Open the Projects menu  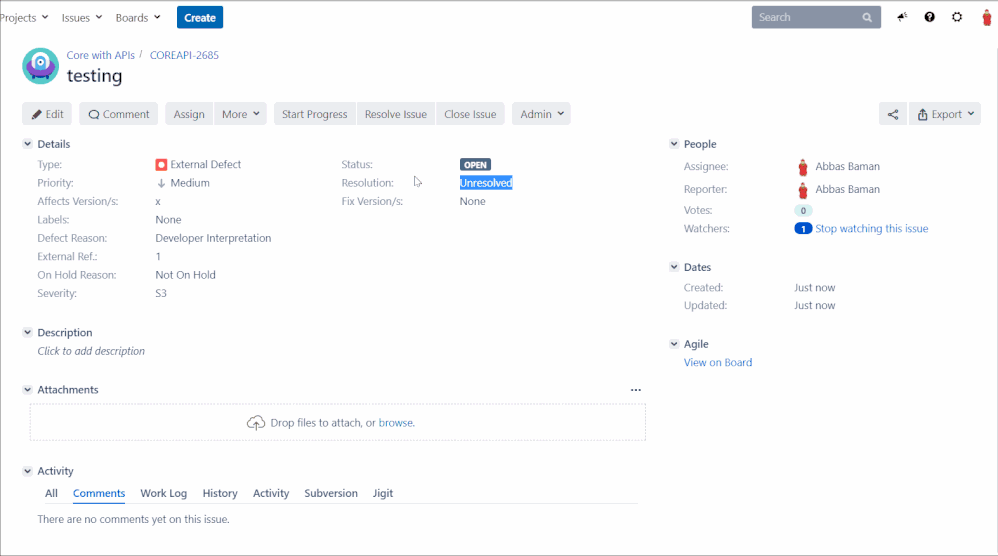pos(24,18)
